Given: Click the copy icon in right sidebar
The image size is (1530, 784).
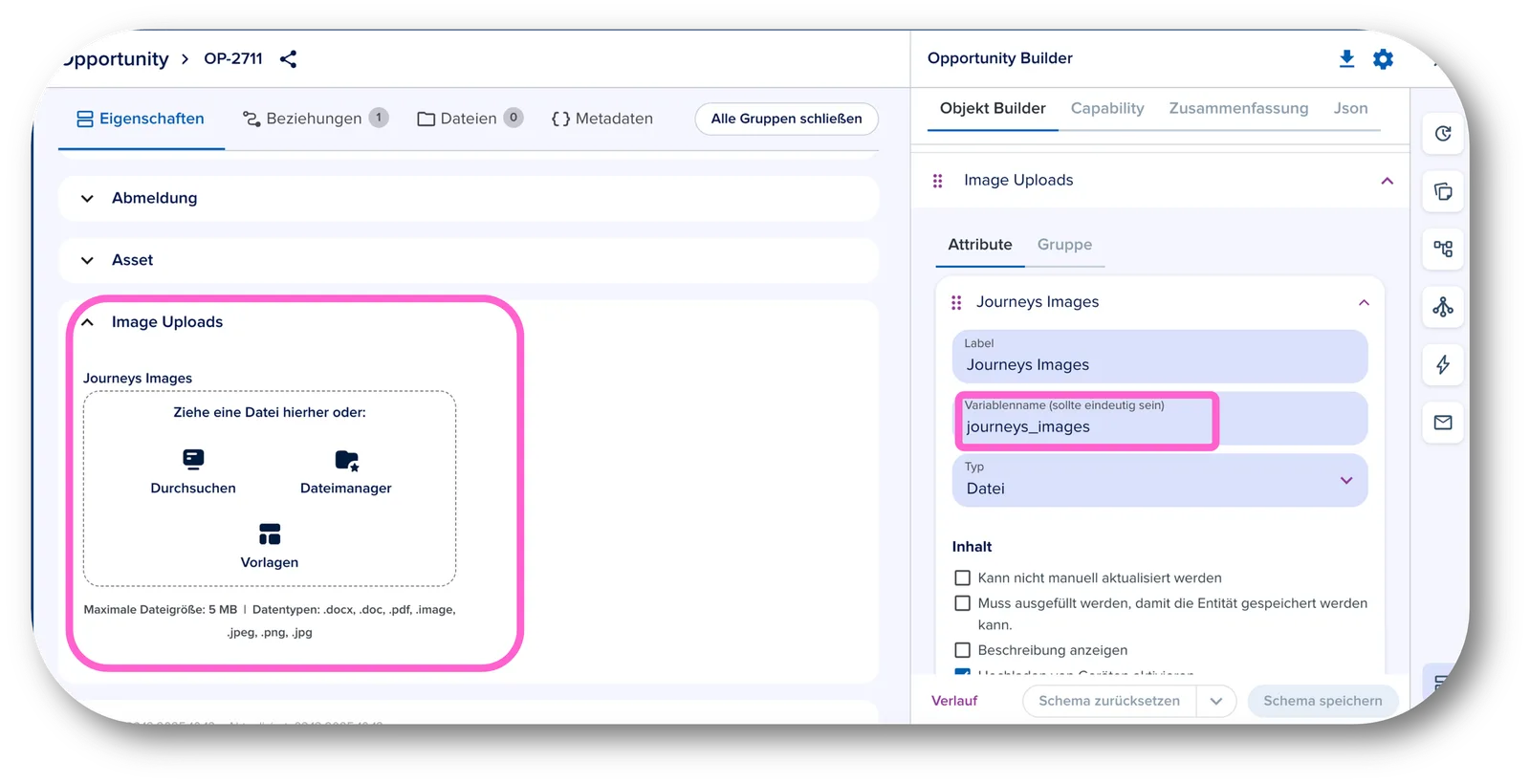Looking at the screenshot, I should (x=1443, y=191).
